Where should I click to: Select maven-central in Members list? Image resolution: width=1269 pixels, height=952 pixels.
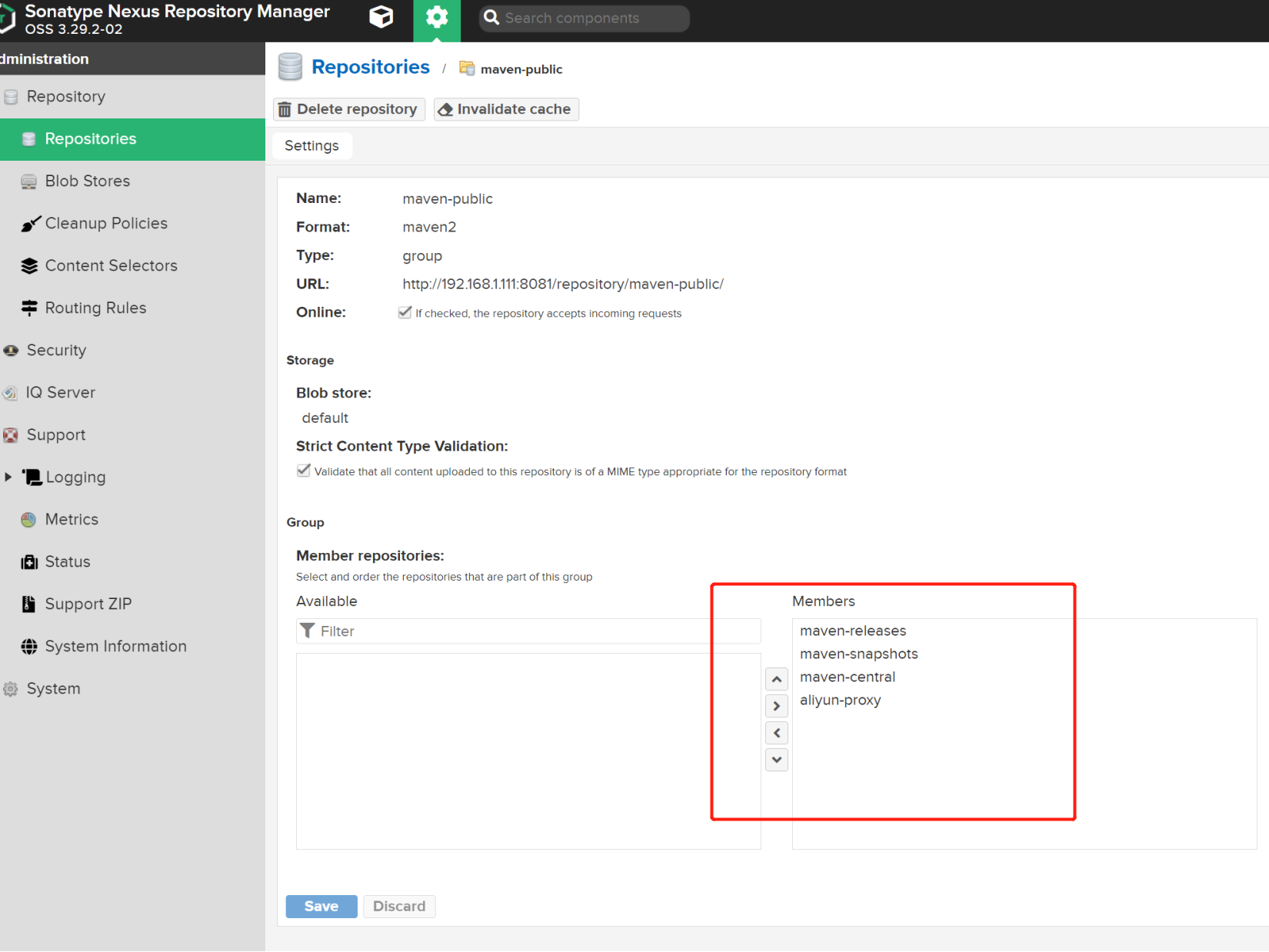848,677
